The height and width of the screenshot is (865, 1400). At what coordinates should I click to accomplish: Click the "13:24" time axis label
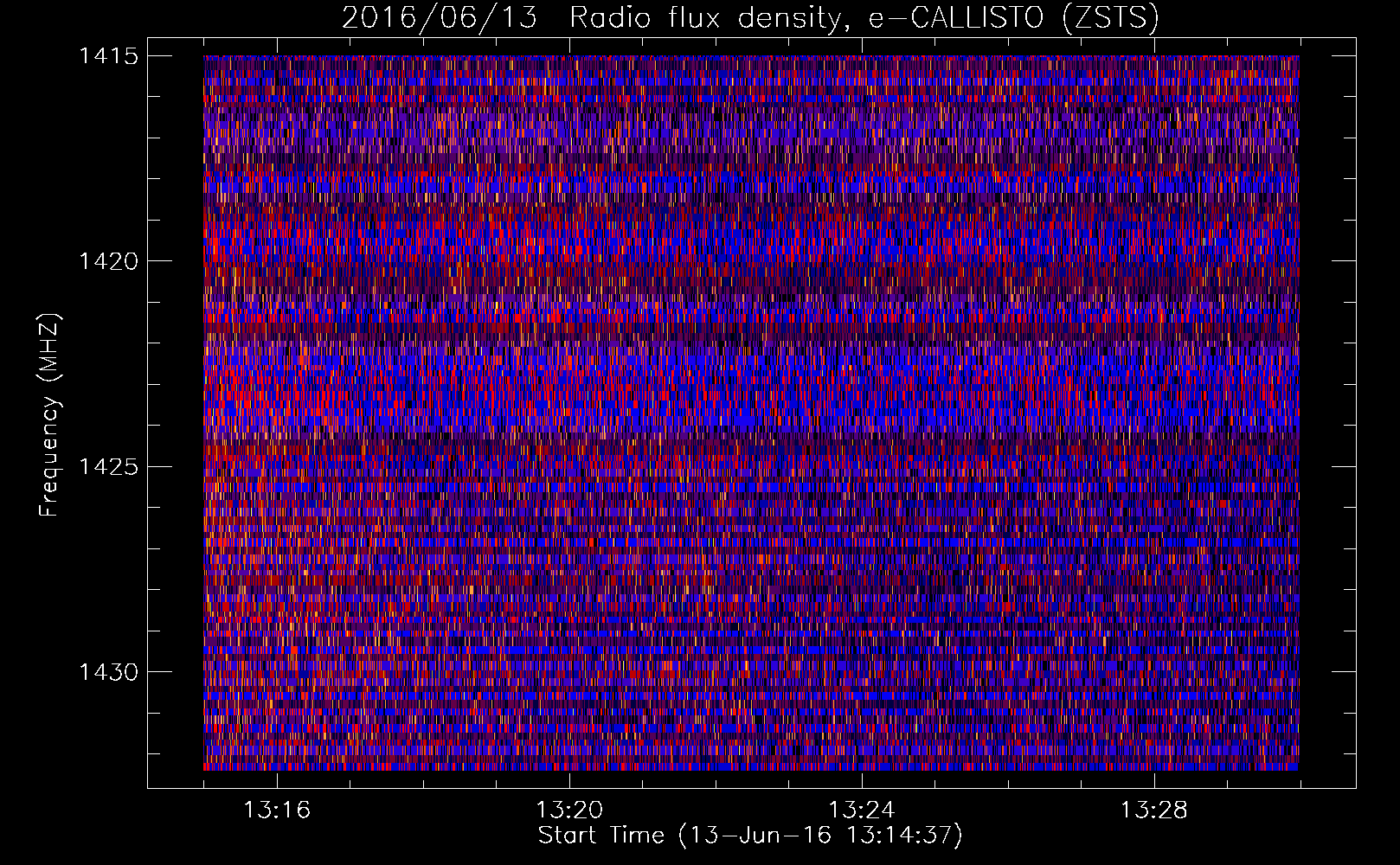click(862, 810)
